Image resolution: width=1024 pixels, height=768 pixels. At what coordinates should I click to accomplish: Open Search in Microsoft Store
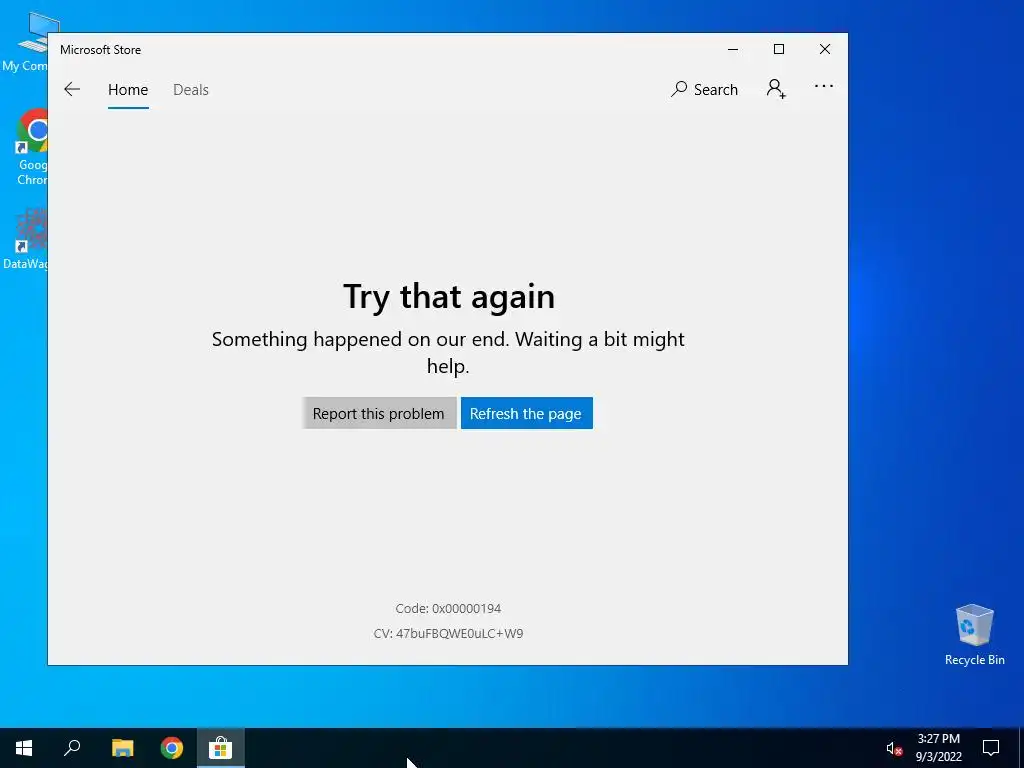(704, 89)
